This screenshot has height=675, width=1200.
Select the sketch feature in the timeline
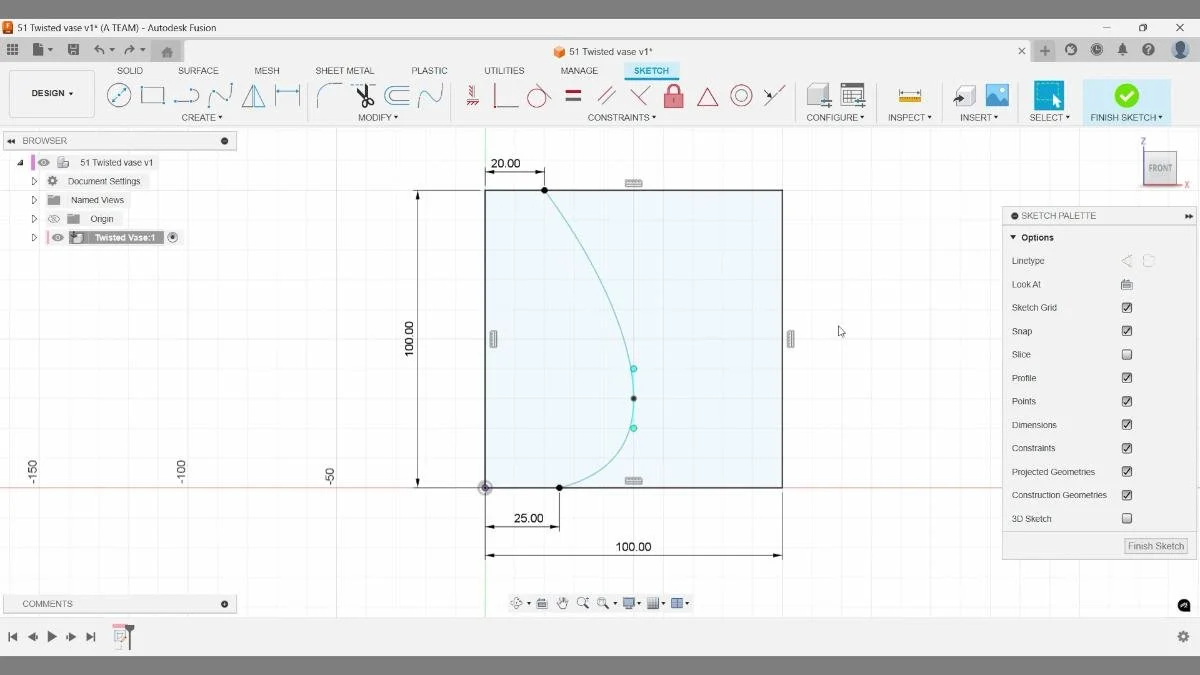point(121,636)
